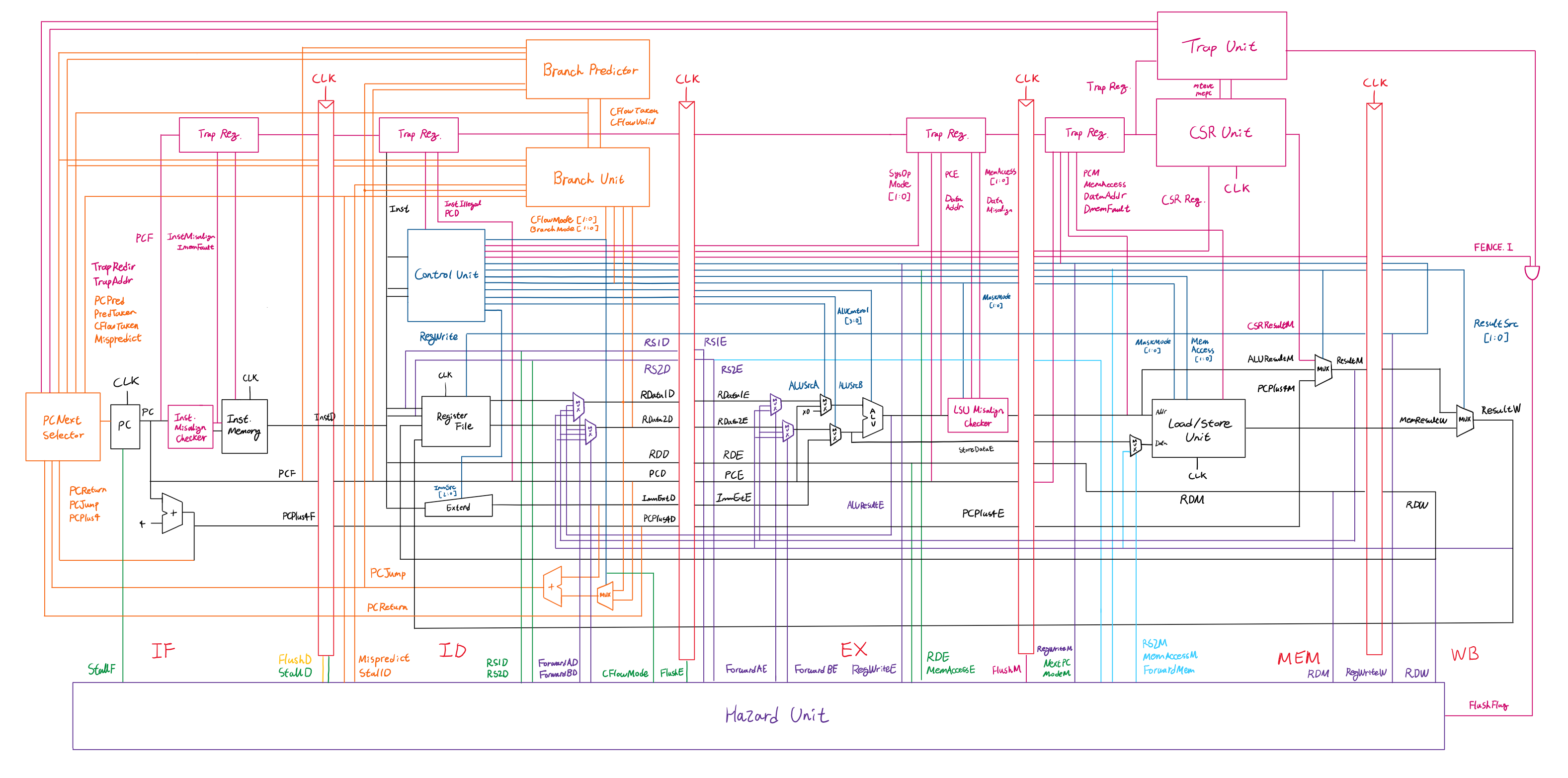The width and height of the screenshot is (1568, 778).
Task: Click the Register File block
Action: (455, 421)
